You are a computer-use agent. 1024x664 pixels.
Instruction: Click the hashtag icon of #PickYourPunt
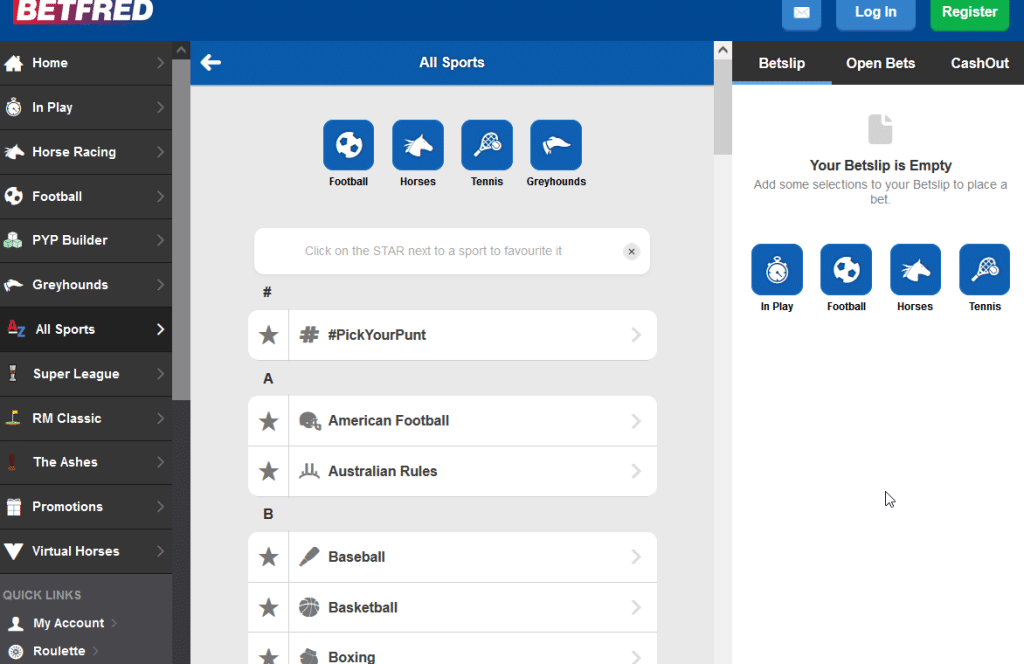point(309,335)
